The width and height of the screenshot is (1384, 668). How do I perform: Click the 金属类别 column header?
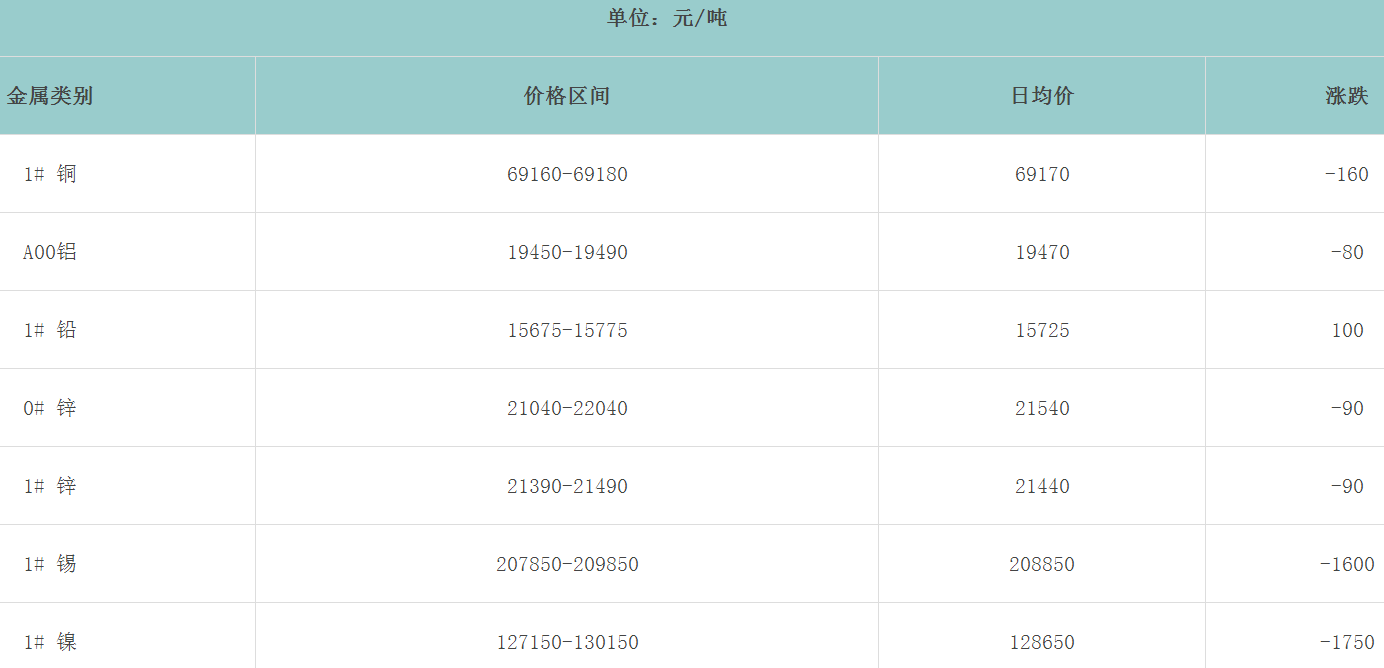pos(50,96)
